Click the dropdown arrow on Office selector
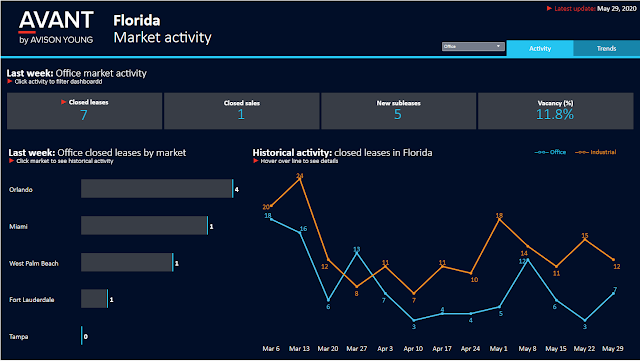Image resolution: width=640 pixels, height=361 pixels. click(x=498, y=46)
